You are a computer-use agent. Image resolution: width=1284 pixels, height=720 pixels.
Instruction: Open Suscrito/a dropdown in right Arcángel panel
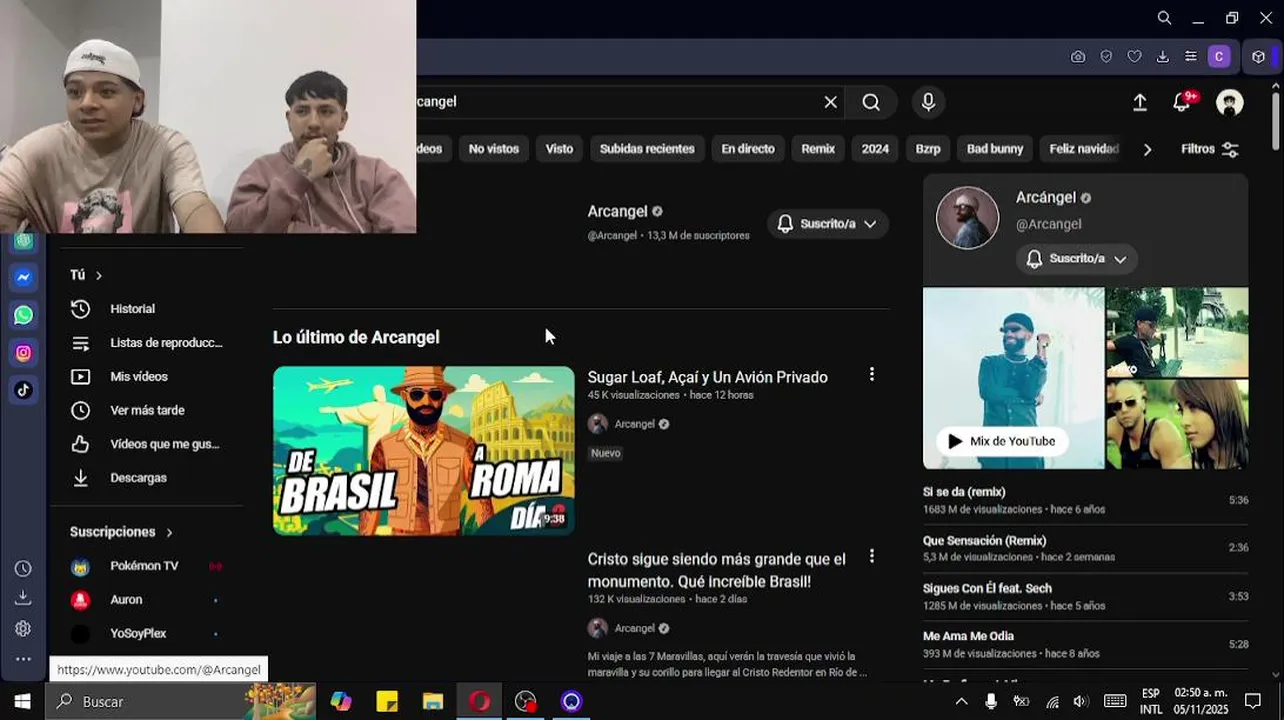(1077, 258)
